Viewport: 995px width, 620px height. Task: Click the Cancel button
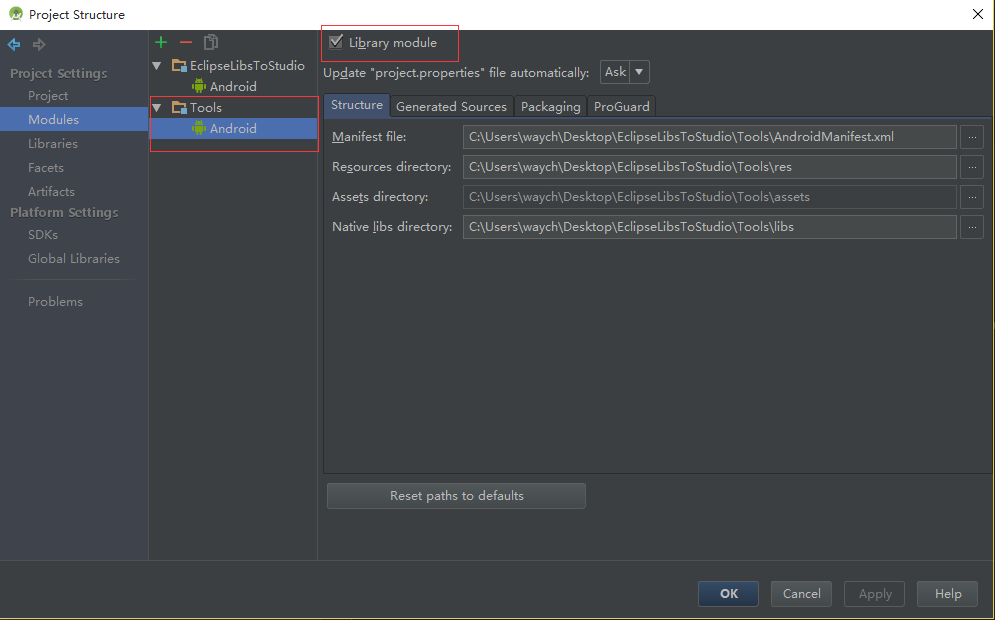tap(801, 594)
